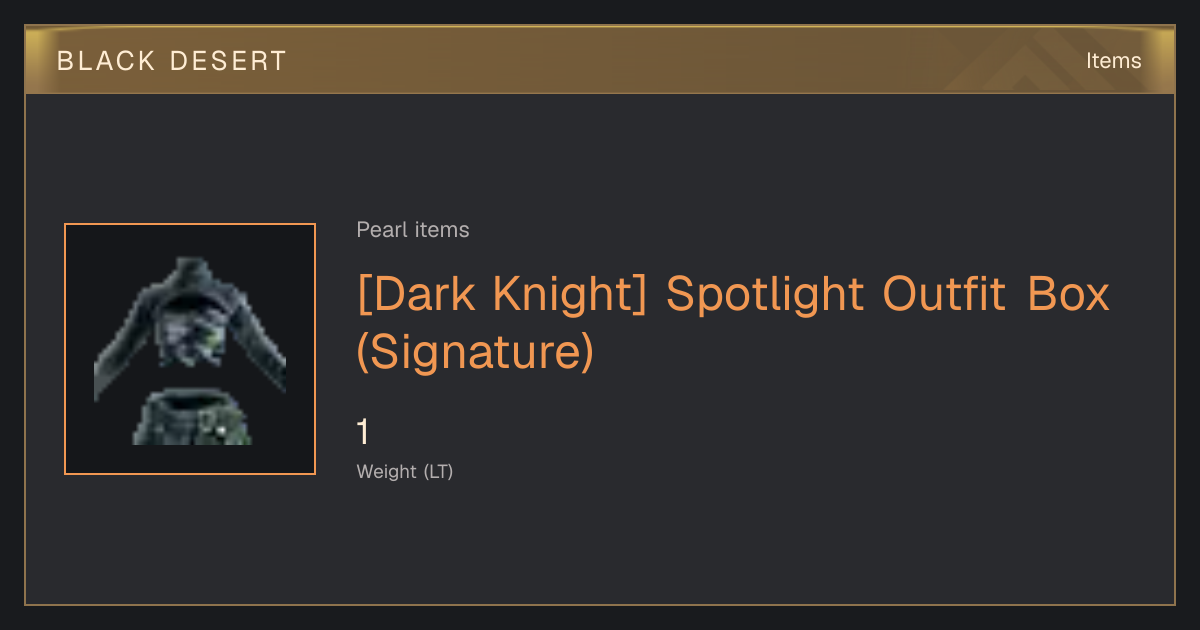Select the word Spotlight in item title

tap(765, 294)
